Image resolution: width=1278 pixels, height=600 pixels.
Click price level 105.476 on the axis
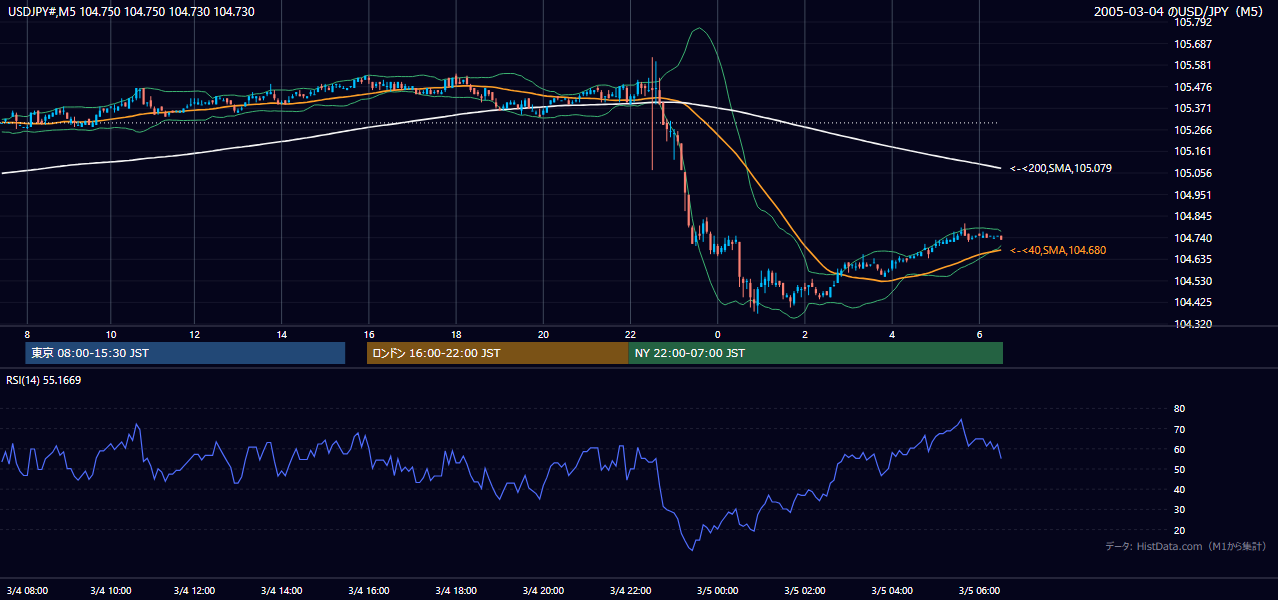tap(1192, 87)
